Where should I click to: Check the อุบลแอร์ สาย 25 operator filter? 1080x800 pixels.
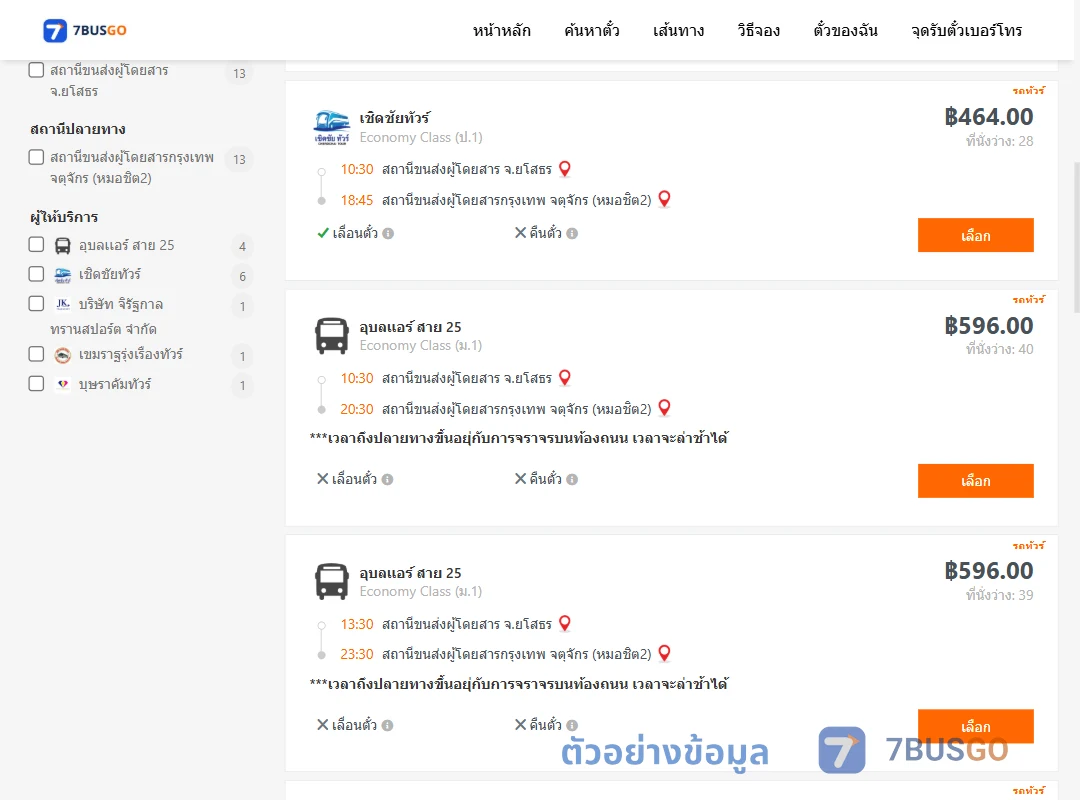click(37, 245)
